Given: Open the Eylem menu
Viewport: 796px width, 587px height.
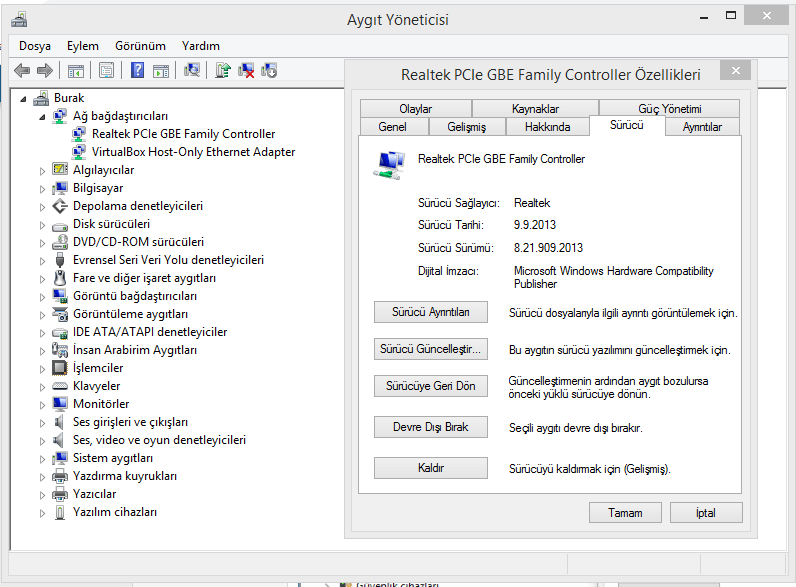Looking at the screenshot, I should (x=83, y=46).
